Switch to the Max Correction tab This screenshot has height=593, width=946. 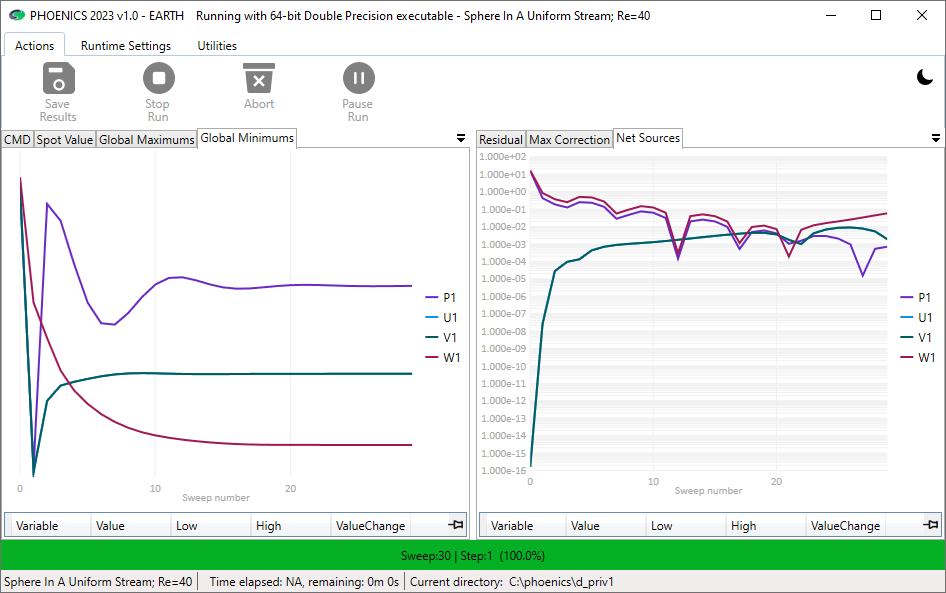coord(570,139)
